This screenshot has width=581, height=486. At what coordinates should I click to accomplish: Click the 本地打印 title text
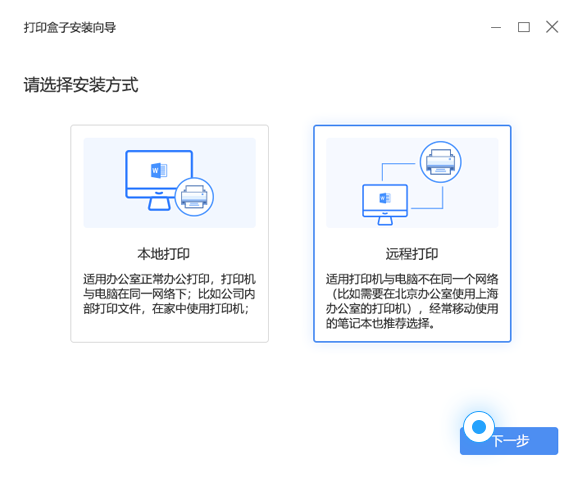(163, 254)
